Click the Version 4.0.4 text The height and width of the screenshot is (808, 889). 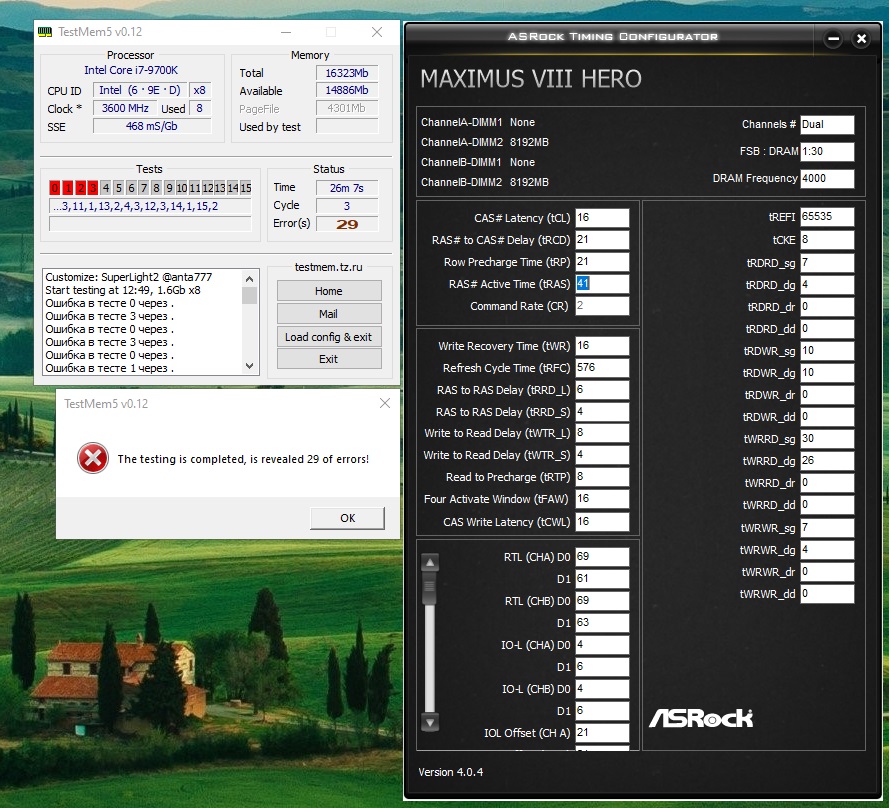[451, 772]
